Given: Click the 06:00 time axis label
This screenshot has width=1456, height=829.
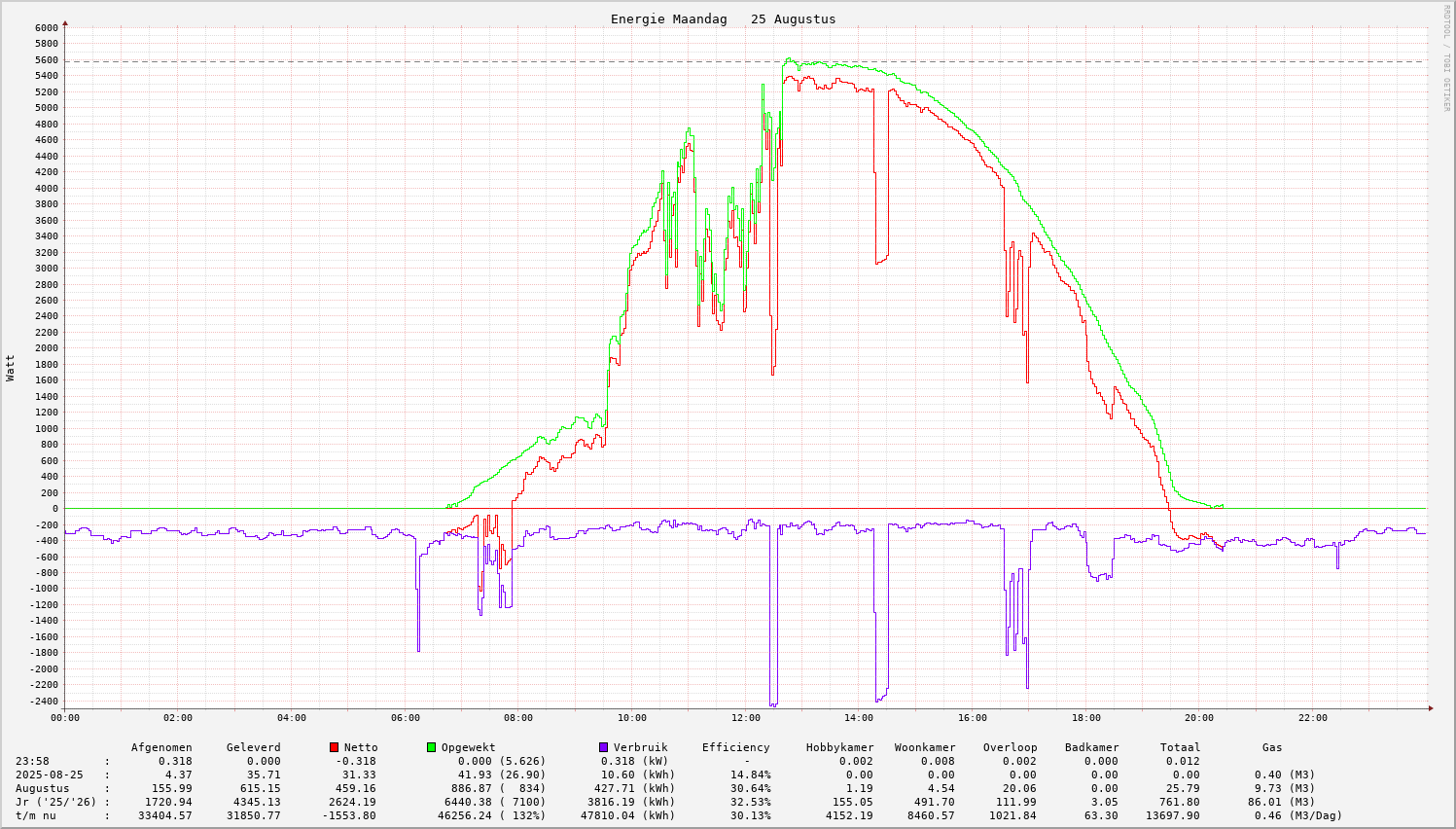Looking at the screenshot, I should [x=406, y=718].
